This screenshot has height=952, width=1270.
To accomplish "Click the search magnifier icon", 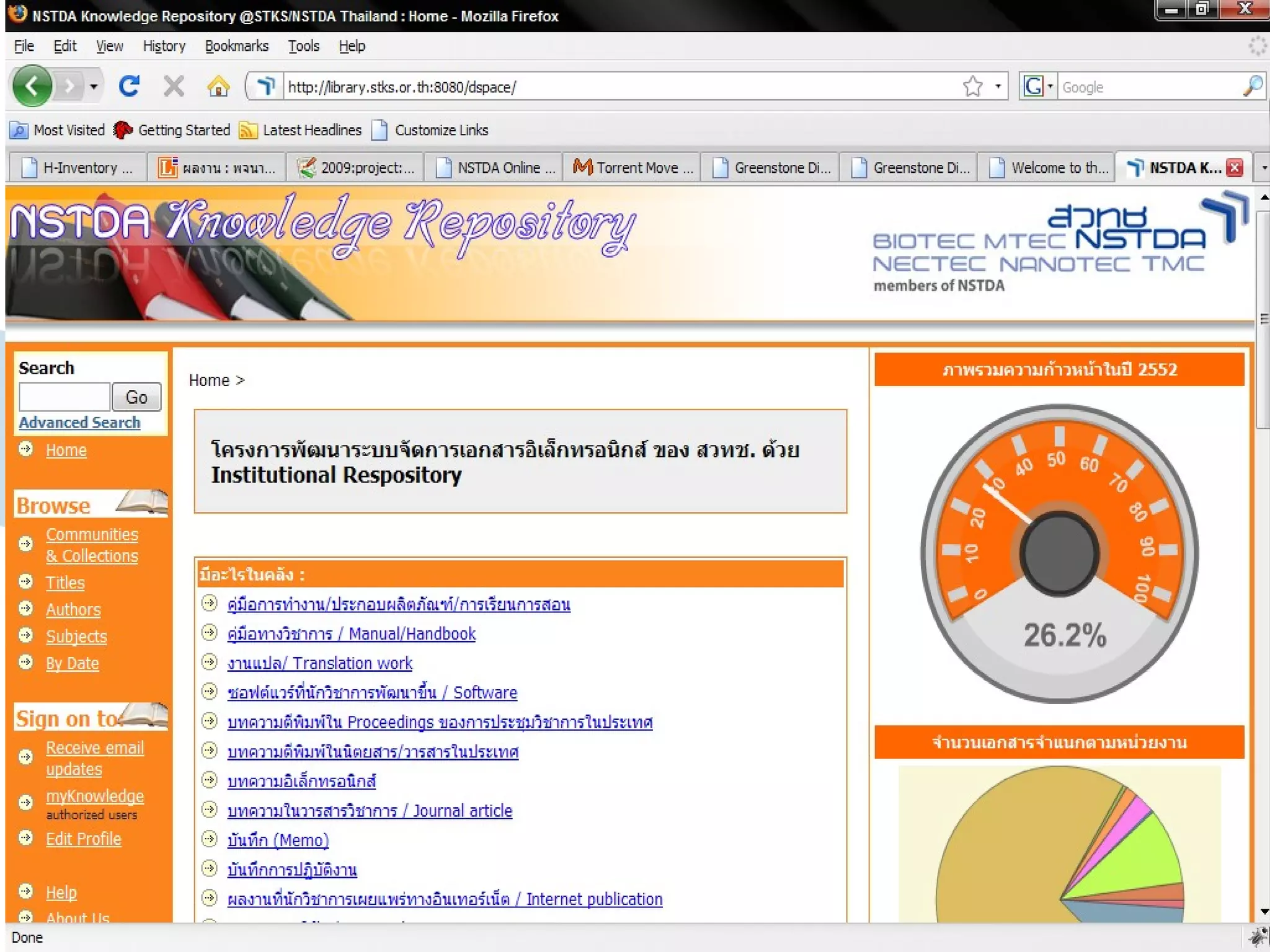I will pyautogui.click(x=1253, y=86).
